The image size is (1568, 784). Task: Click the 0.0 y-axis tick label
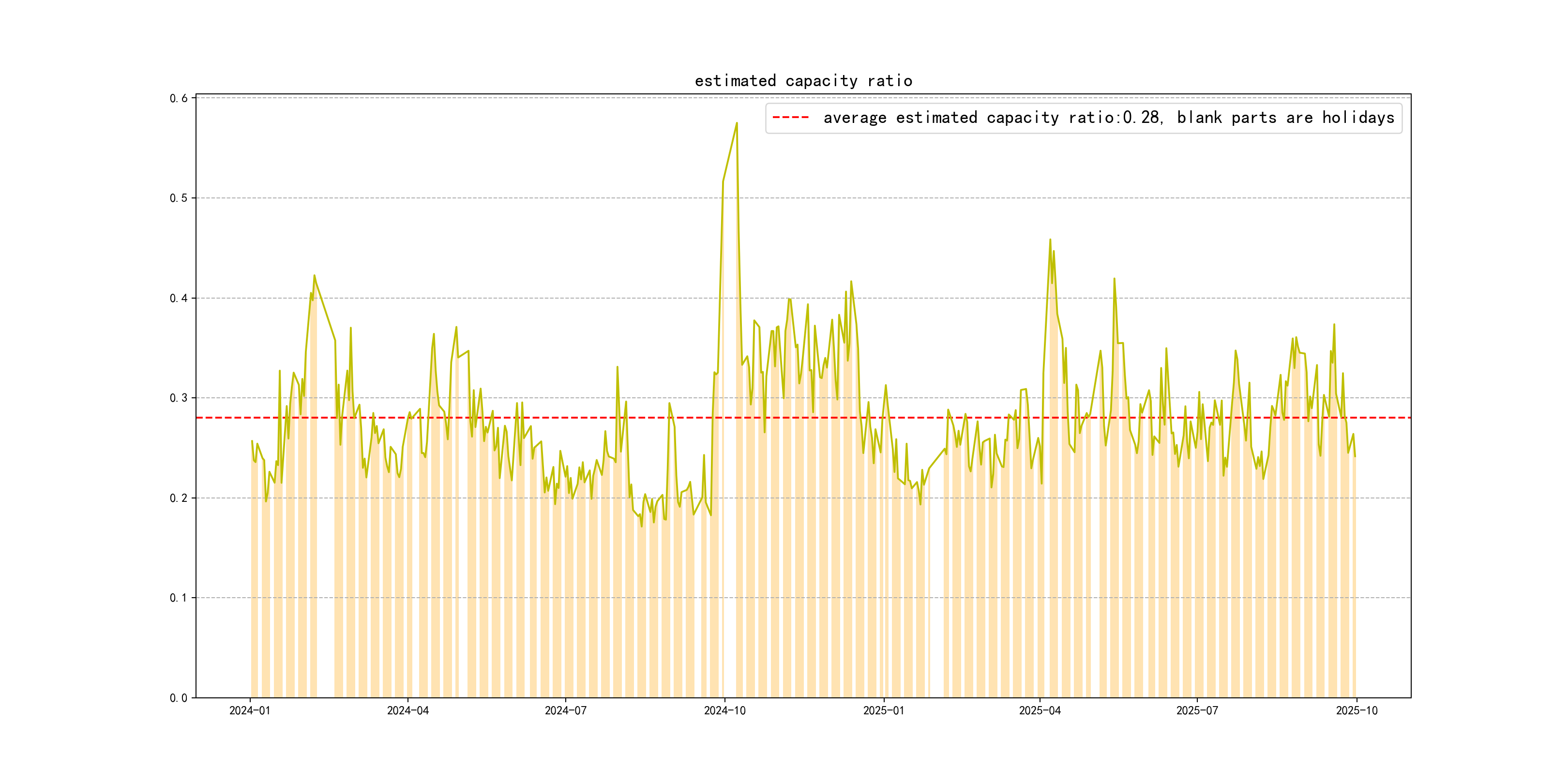(x=179, y=698)
